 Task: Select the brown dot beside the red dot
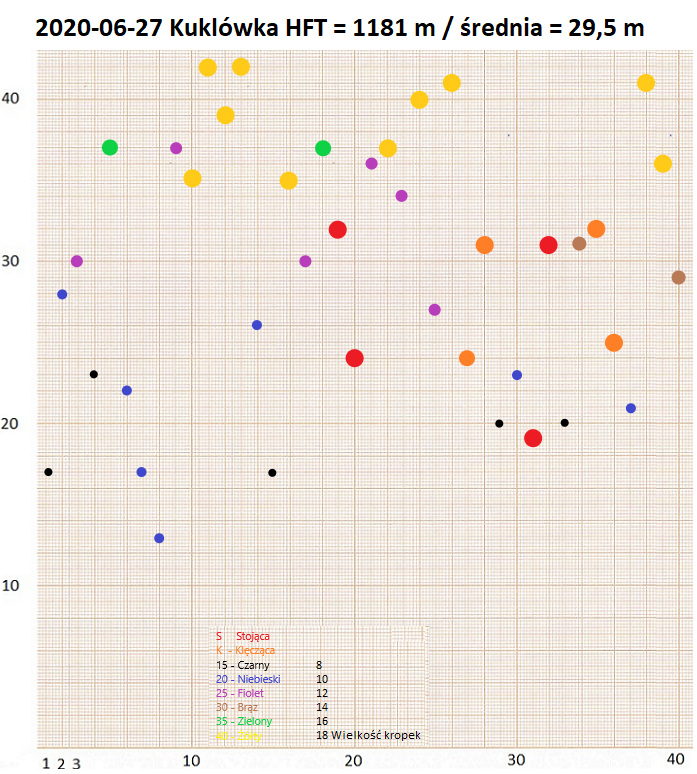tap(579, 243)
